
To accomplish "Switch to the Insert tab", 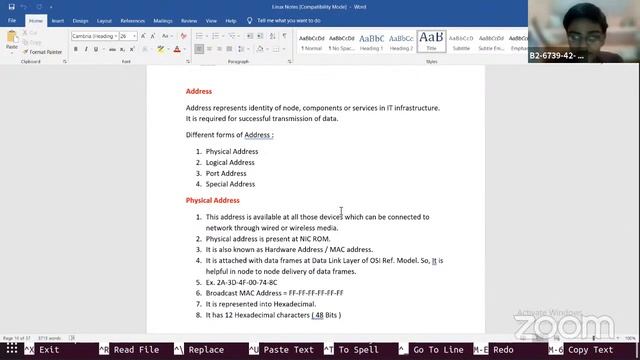I will [58, 21].
